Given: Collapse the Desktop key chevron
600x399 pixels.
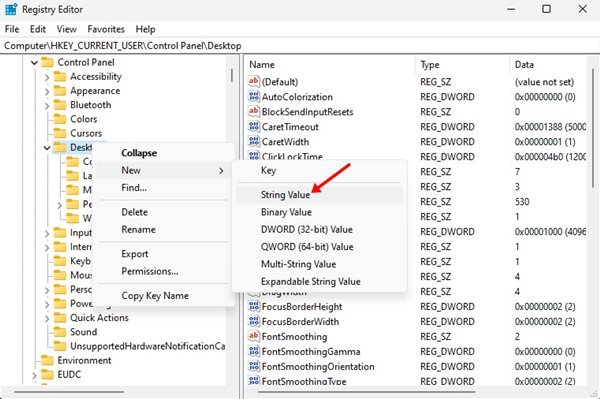Looking at the screenshot, I should 47,148.
